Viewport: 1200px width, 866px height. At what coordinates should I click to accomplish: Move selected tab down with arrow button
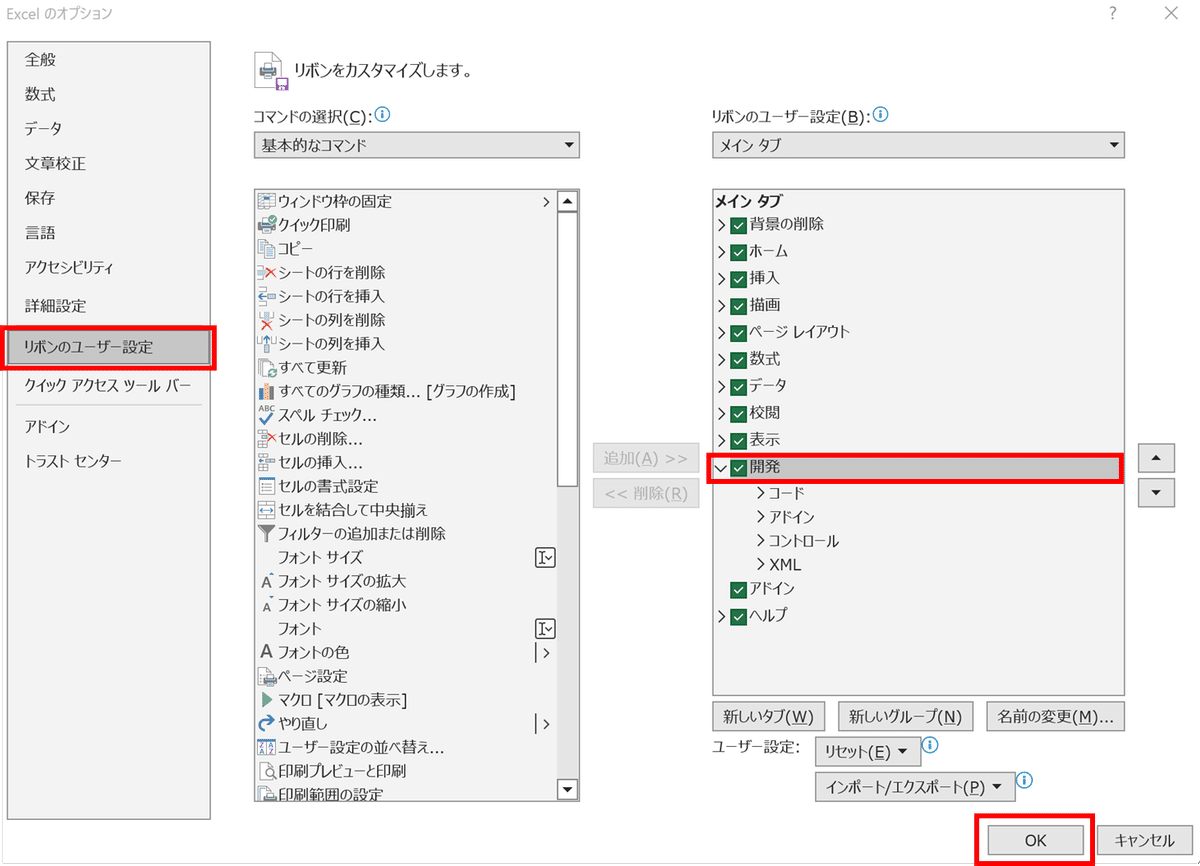(x=1156, y=492)
